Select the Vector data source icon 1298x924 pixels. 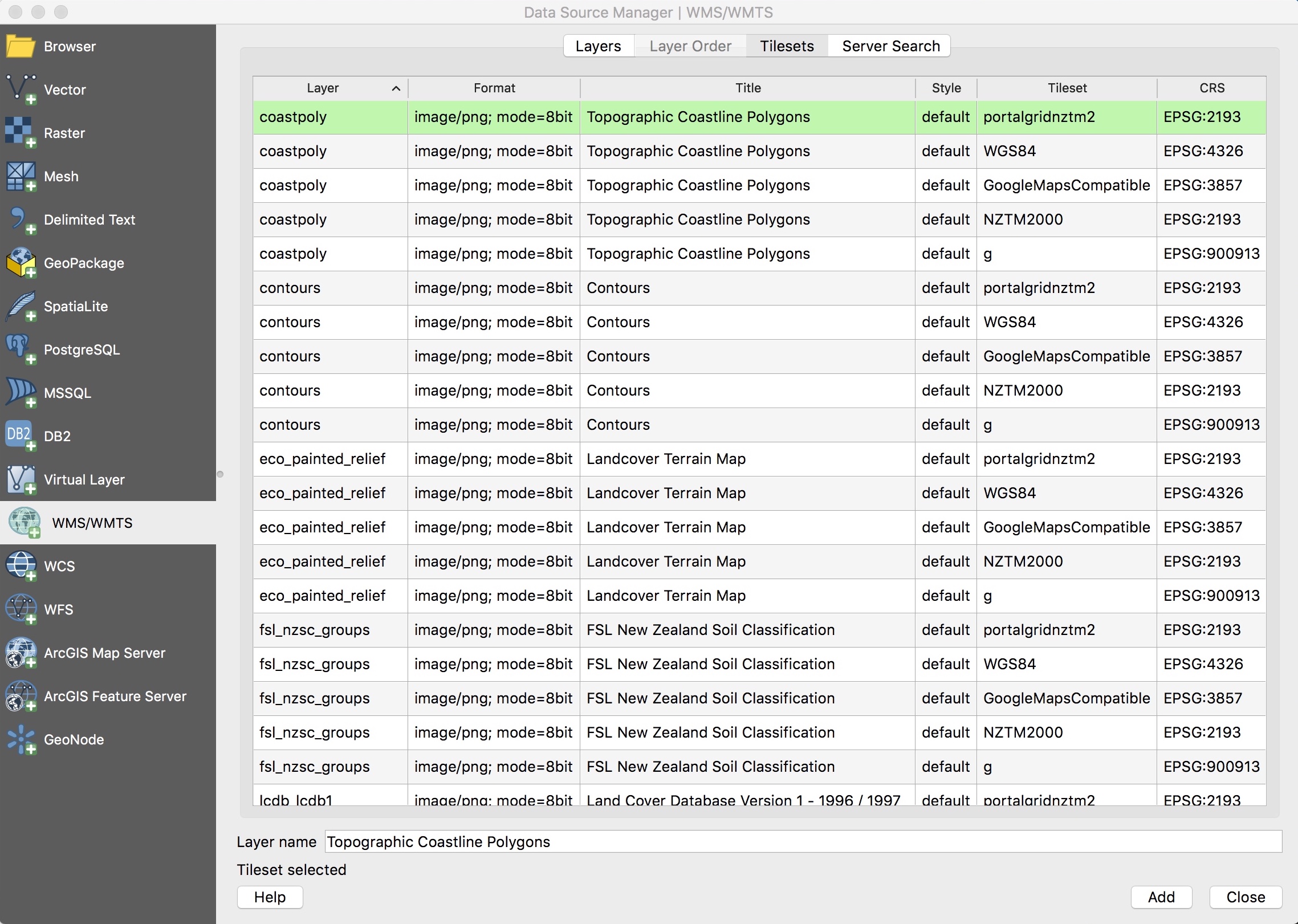(x=21, y=89)
